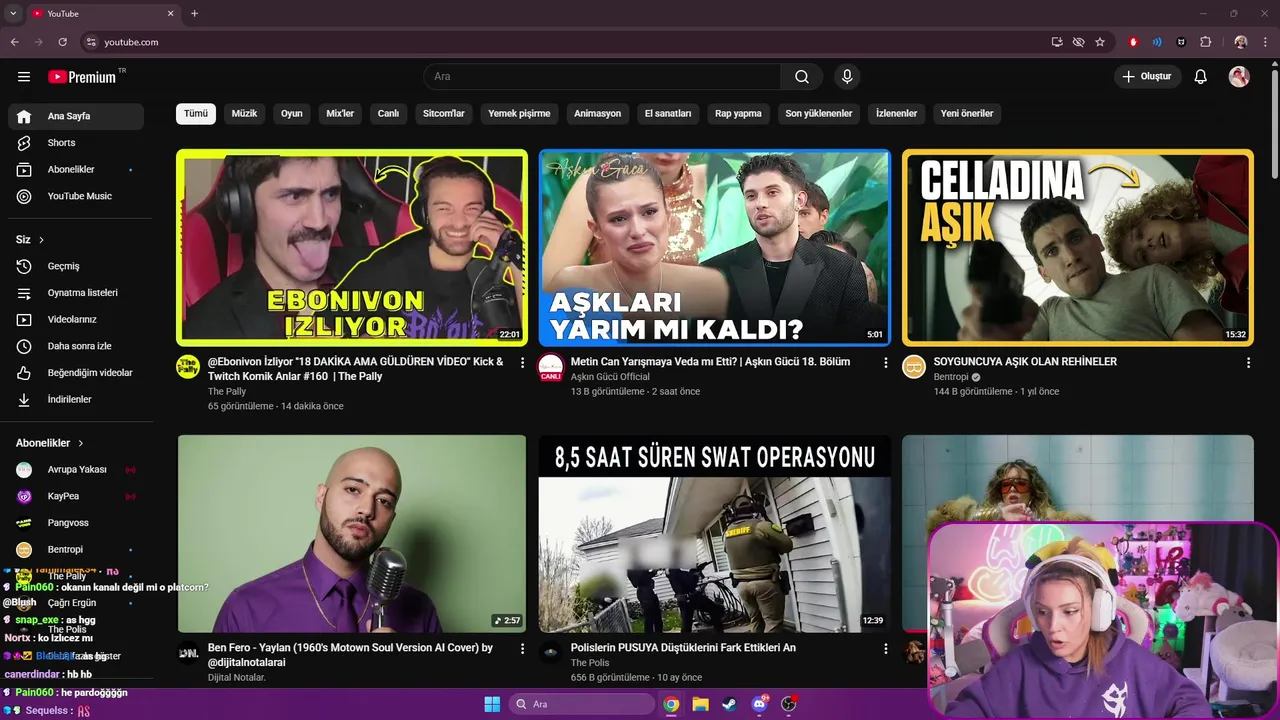Click the Oluştur create button
Screen dimensions: 1280x720
1147,77
